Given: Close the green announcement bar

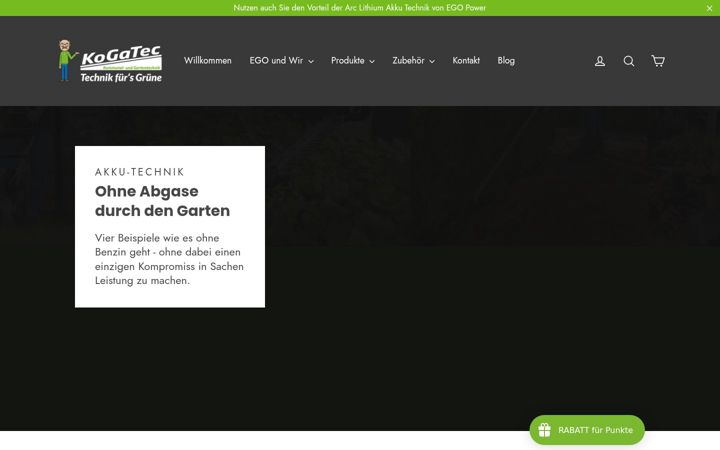Looking at the screenshot, I should [709, 8].
